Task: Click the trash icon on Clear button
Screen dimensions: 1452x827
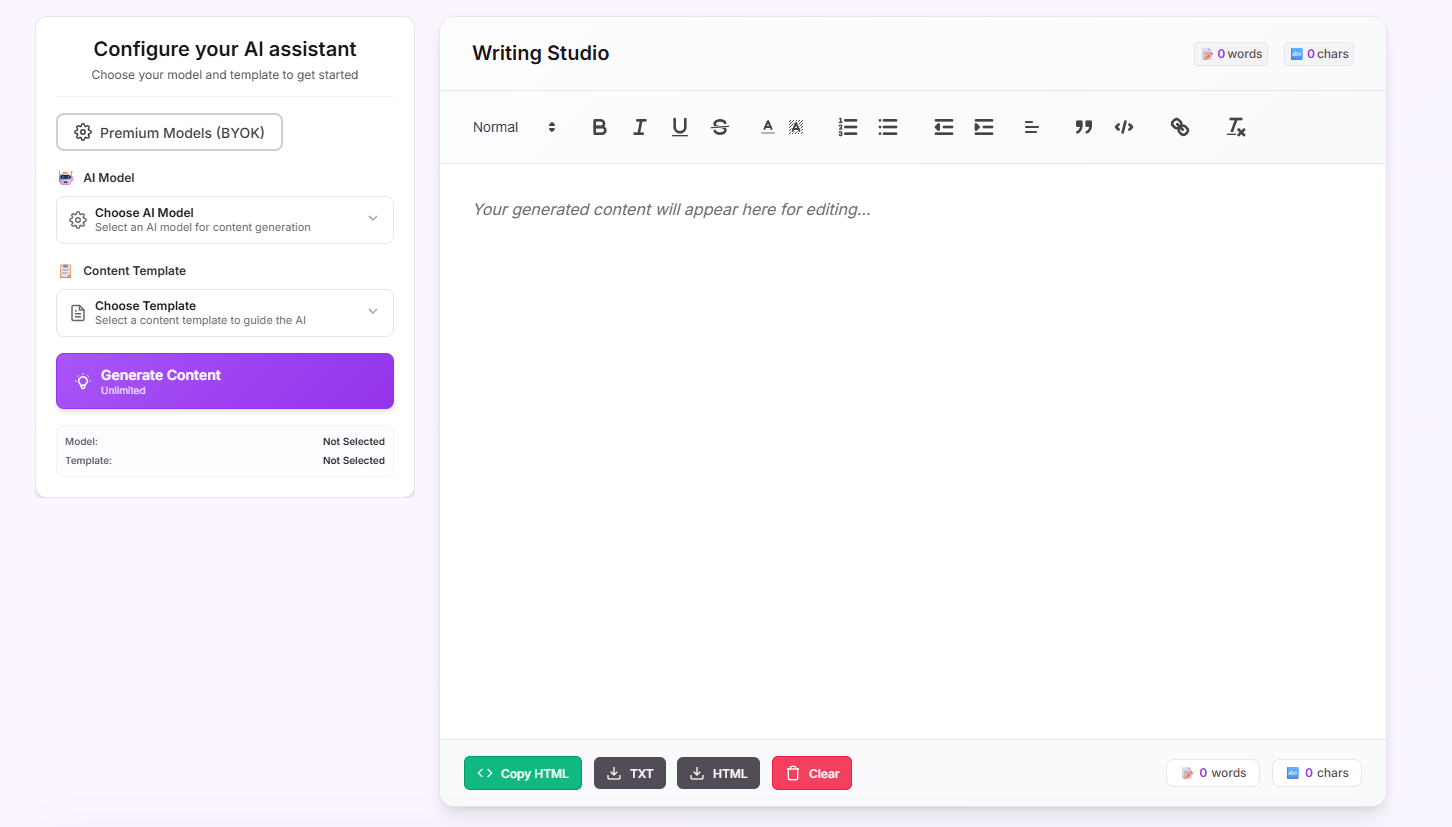Action: [793, 773]
